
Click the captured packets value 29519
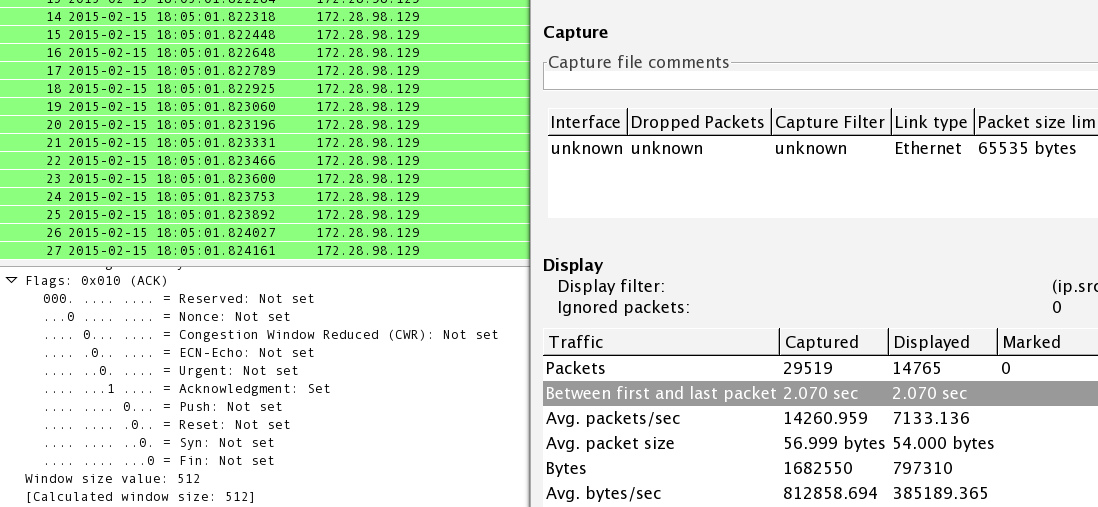(807, 368)
